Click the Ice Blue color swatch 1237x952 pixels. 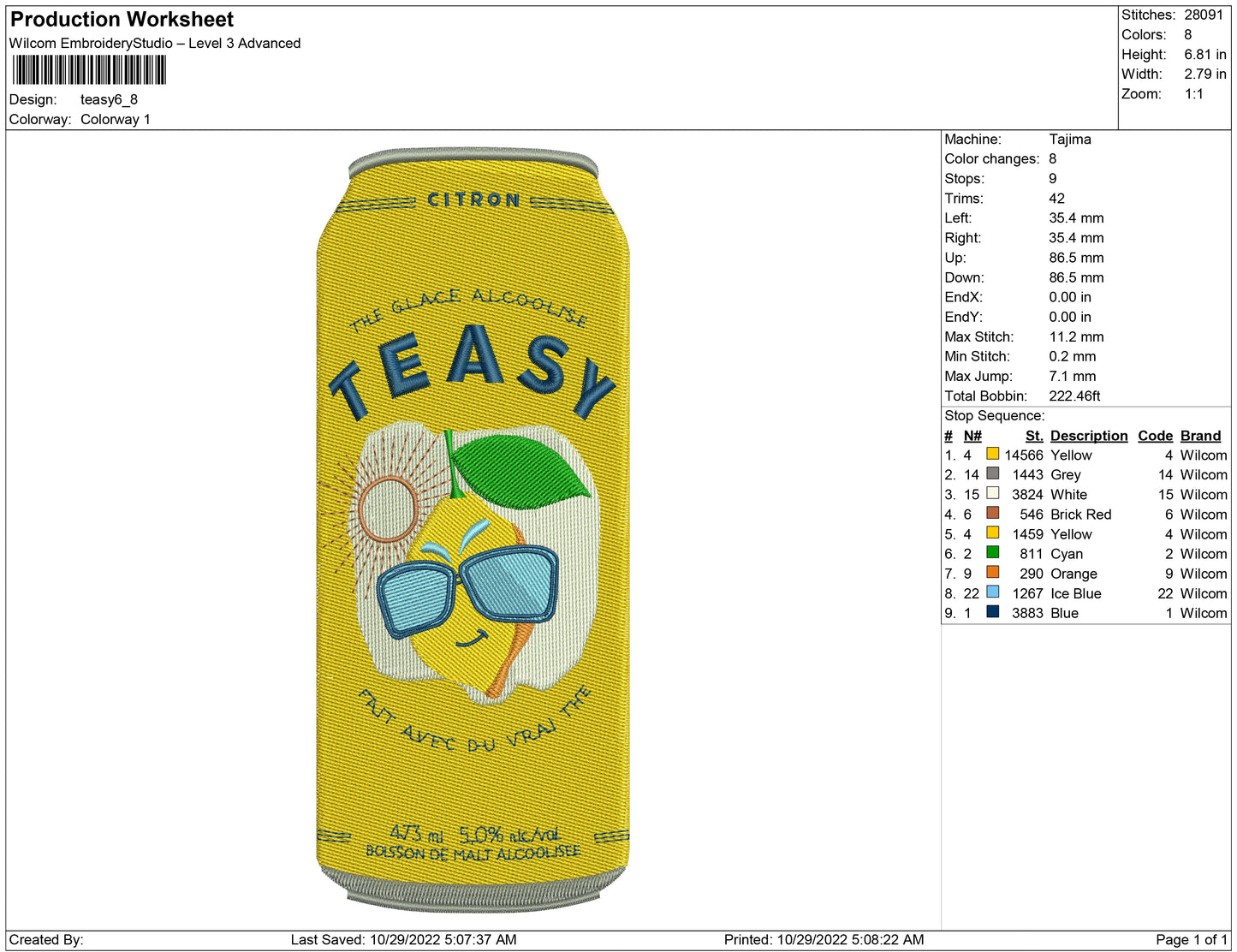tap(992, 592)
